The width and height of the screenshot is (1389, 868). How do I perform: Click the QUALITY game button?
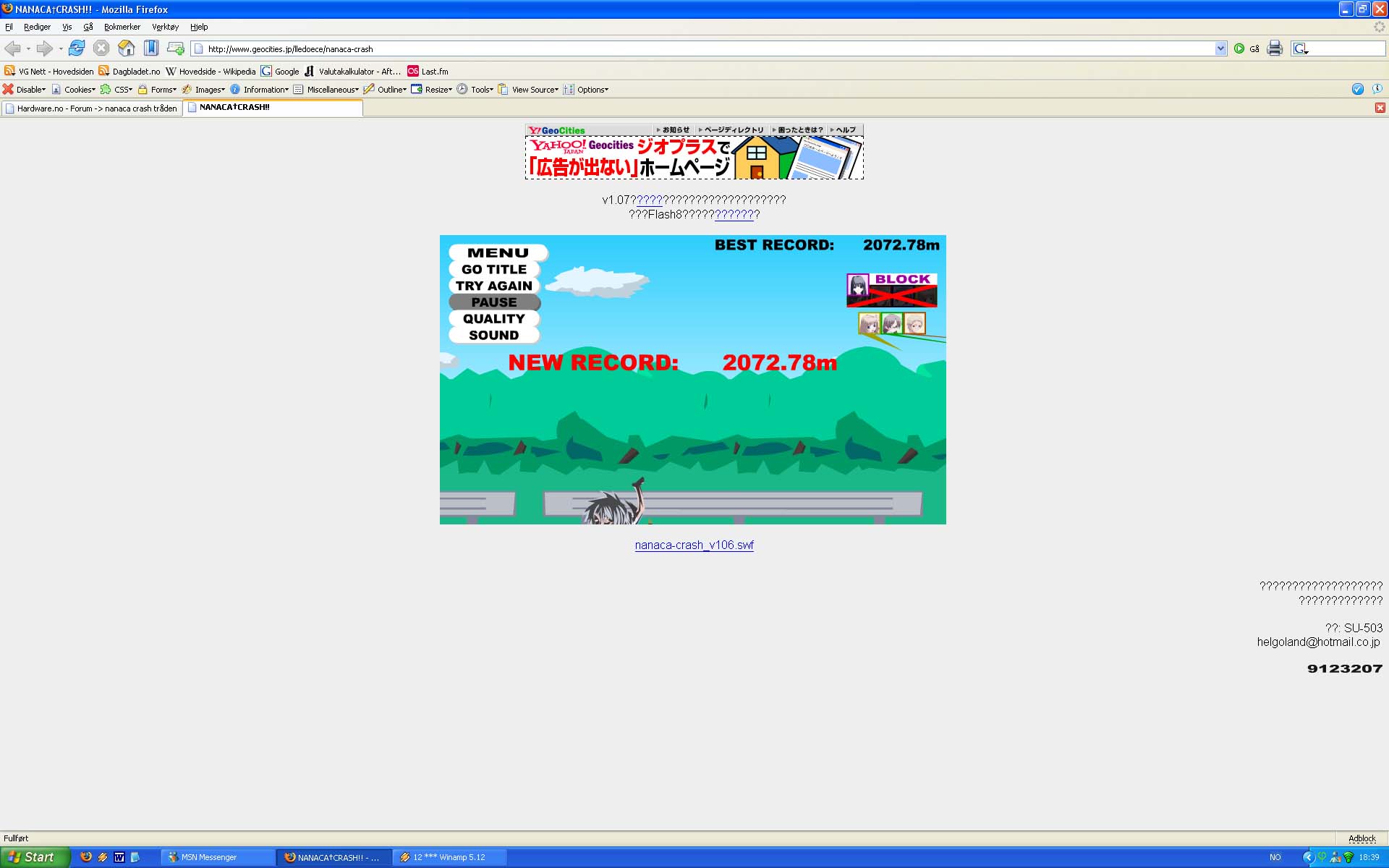494,319
